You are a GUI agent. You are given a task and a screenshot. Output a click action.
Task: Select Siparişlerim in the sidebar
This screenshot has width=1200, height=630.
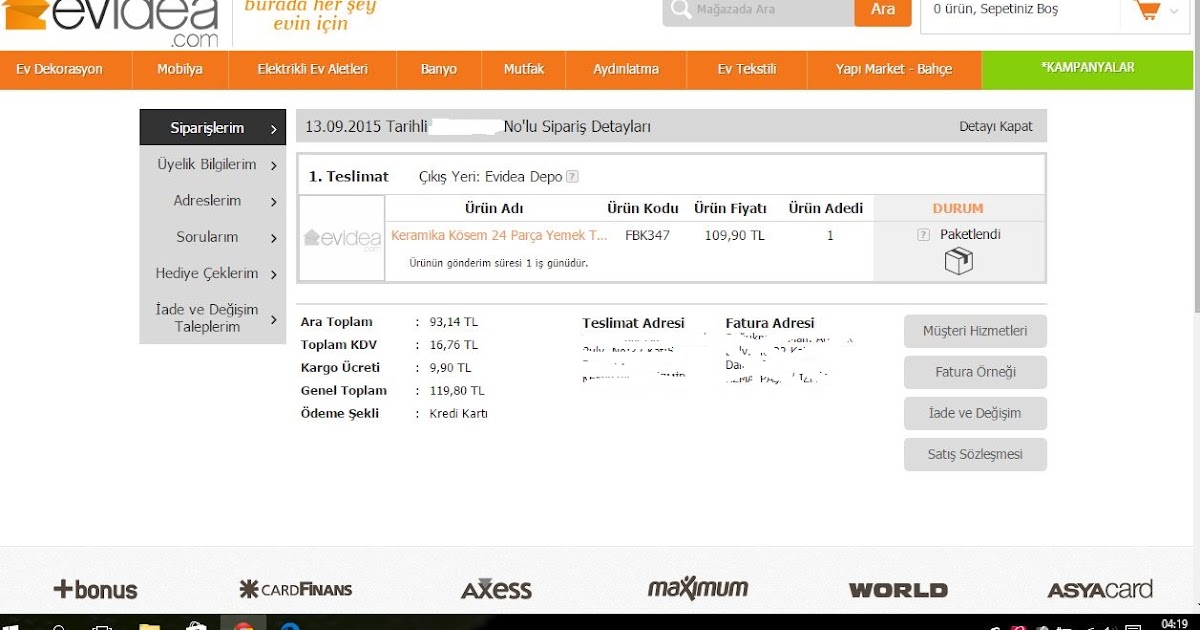pos(212,128)
